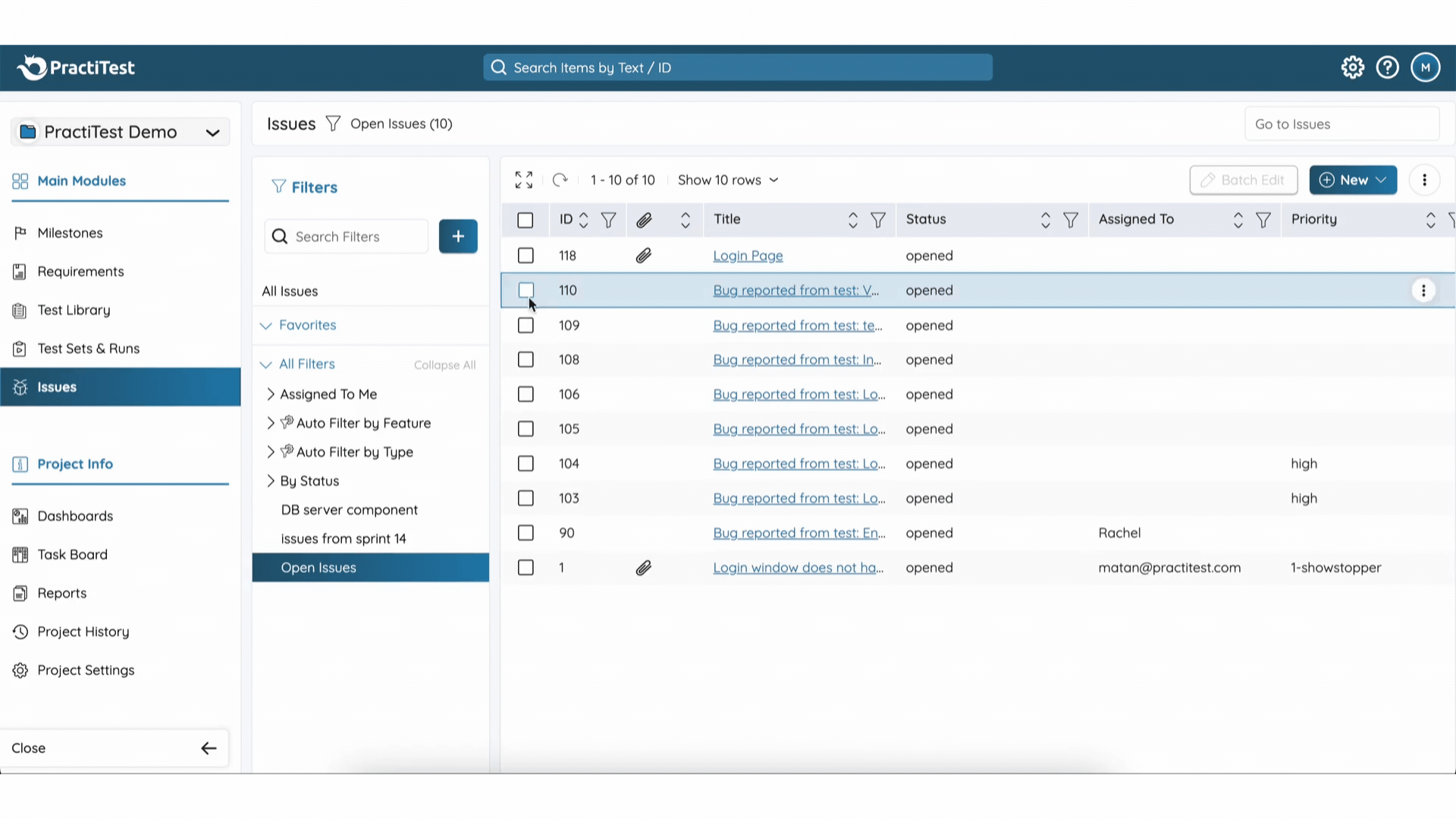This screenshot has width=1456, height=819.
Task: Sort by Priority column arrows
Action: (1430, 220)
